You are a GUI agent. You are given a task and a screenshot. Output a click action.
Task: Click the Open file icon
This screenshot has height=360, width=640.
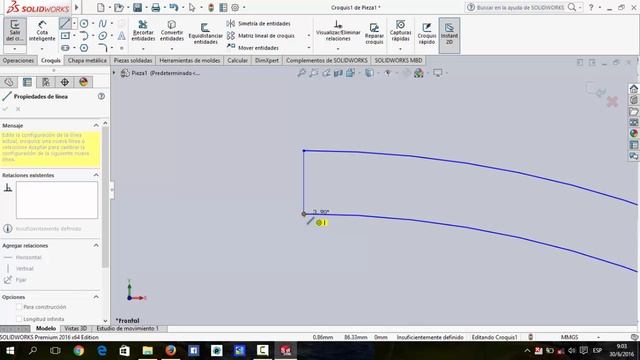click(118, 7)
